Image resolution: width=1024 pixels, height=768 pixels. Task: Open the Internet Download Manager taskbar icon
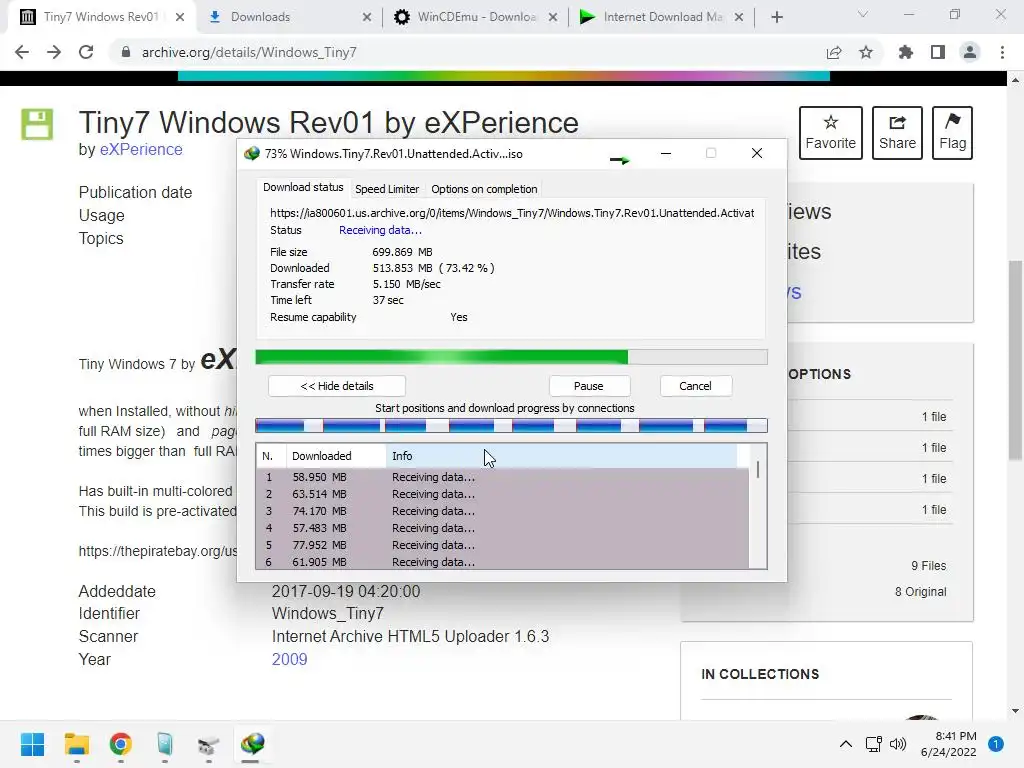click(x=252, y=744)
